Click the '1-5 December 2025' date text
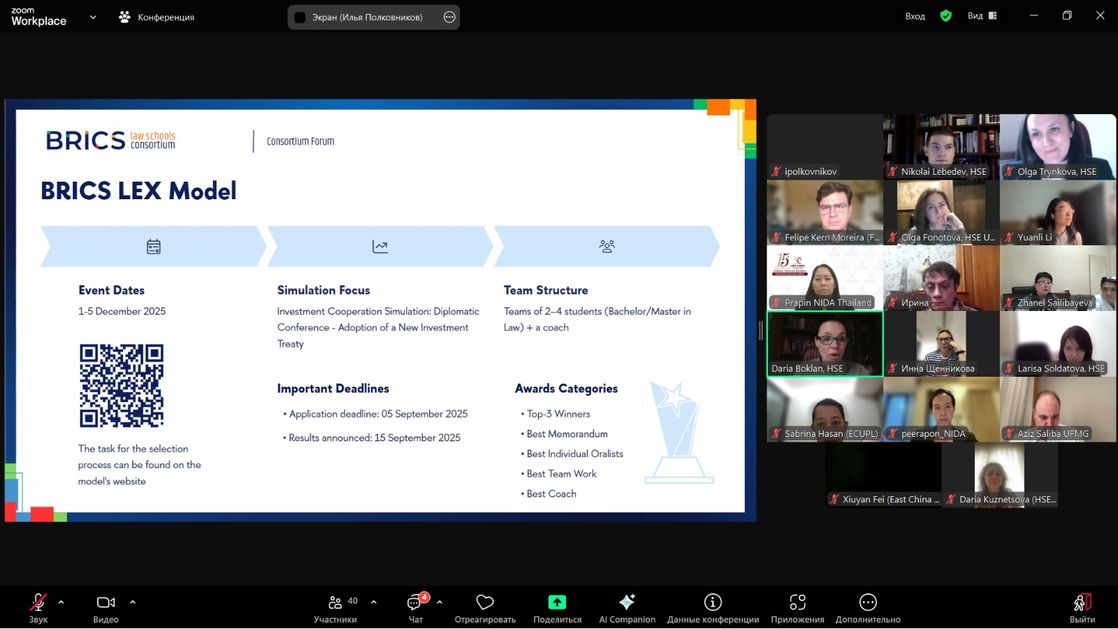This screenshot has width=1118, height=629. tap(122, 311)
